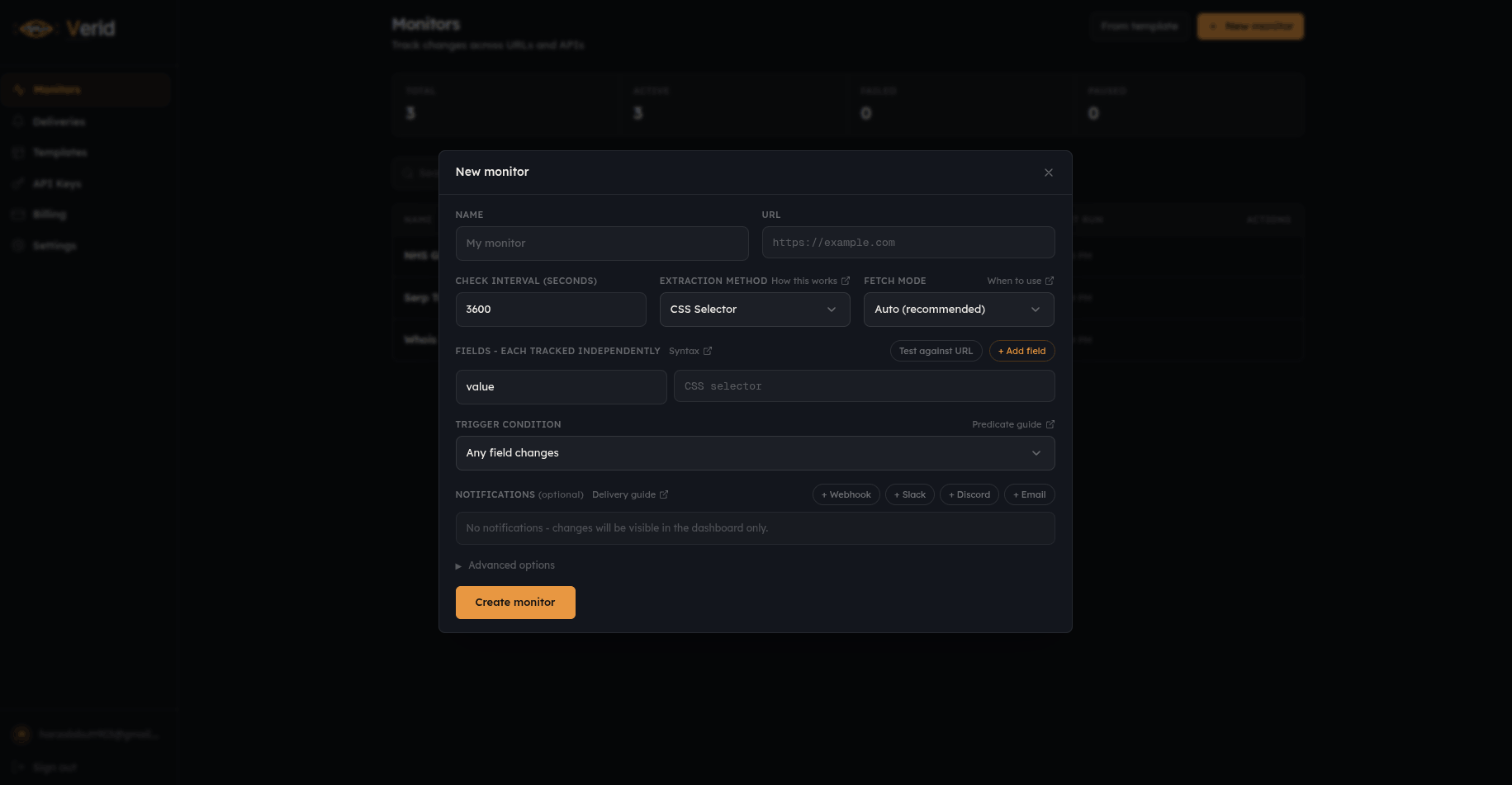1512x785 pixels.
Task: Open the Delivery guide link icon
Action: [664, 494]
